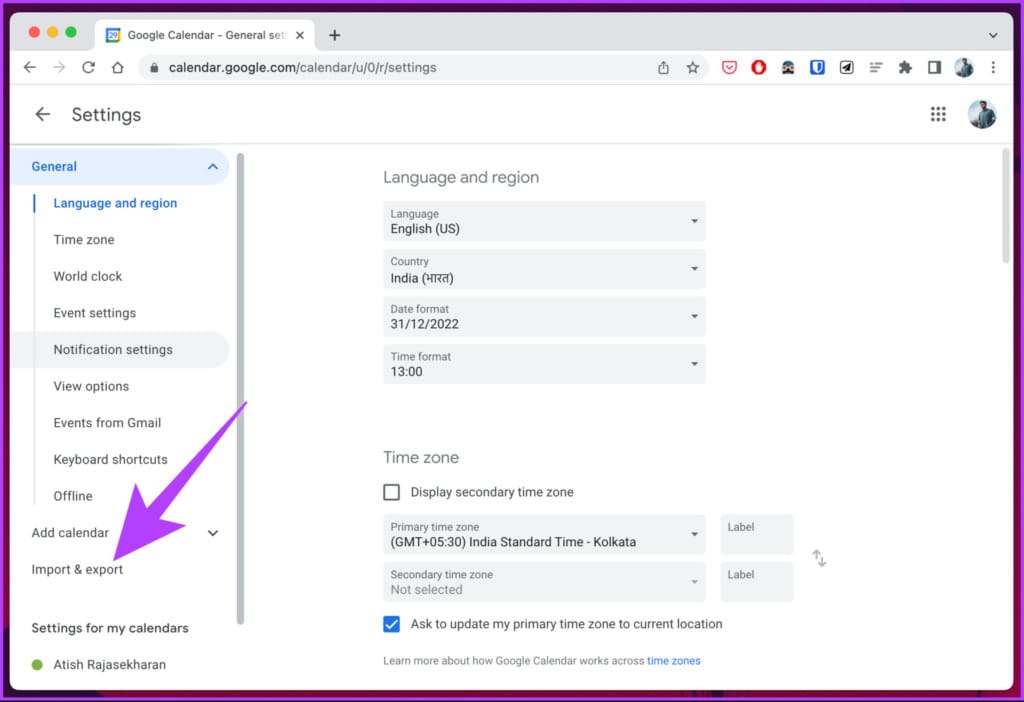Click the primary time zone Label field
Image resolution: width=1024 pixels, height=702 pixels.
[x=756, y=534]
